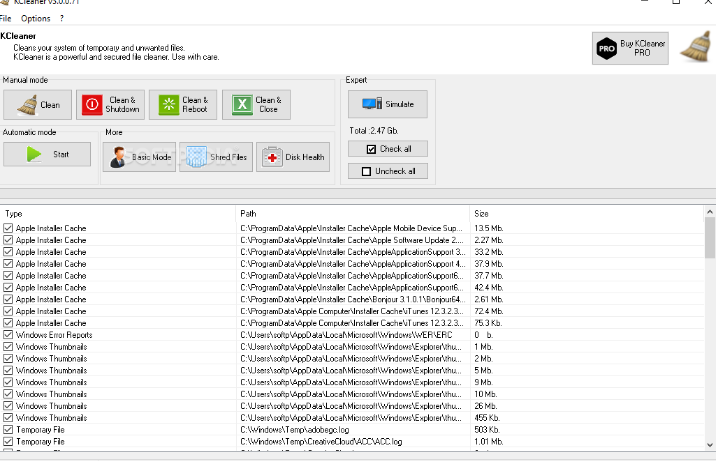This screenshot has height=461, width=716.
Task: Select path ending with Bonjour64
Action: point(353,299)
